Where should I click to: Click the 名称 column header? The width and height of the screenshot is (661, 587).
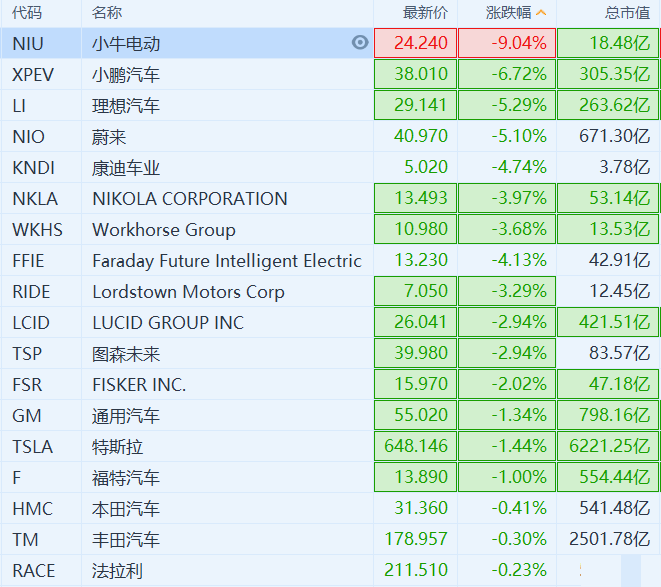pyautogui.click(x=107, y=13)
